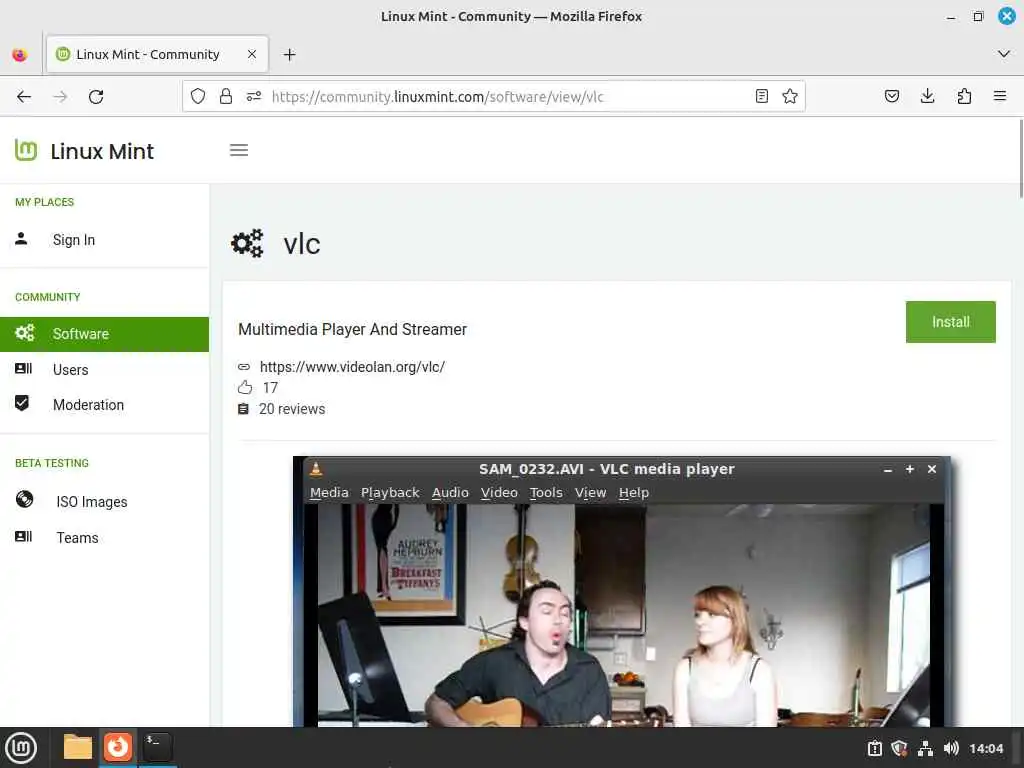
Task: Click the notification tray icon beside shield
Action: click(874, 748)
